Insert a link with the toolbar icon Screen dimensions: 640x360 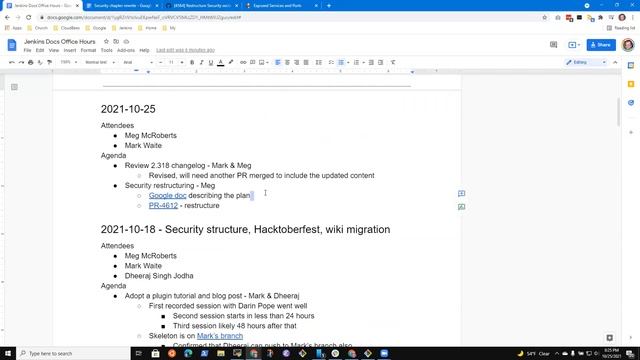(243, 62)
